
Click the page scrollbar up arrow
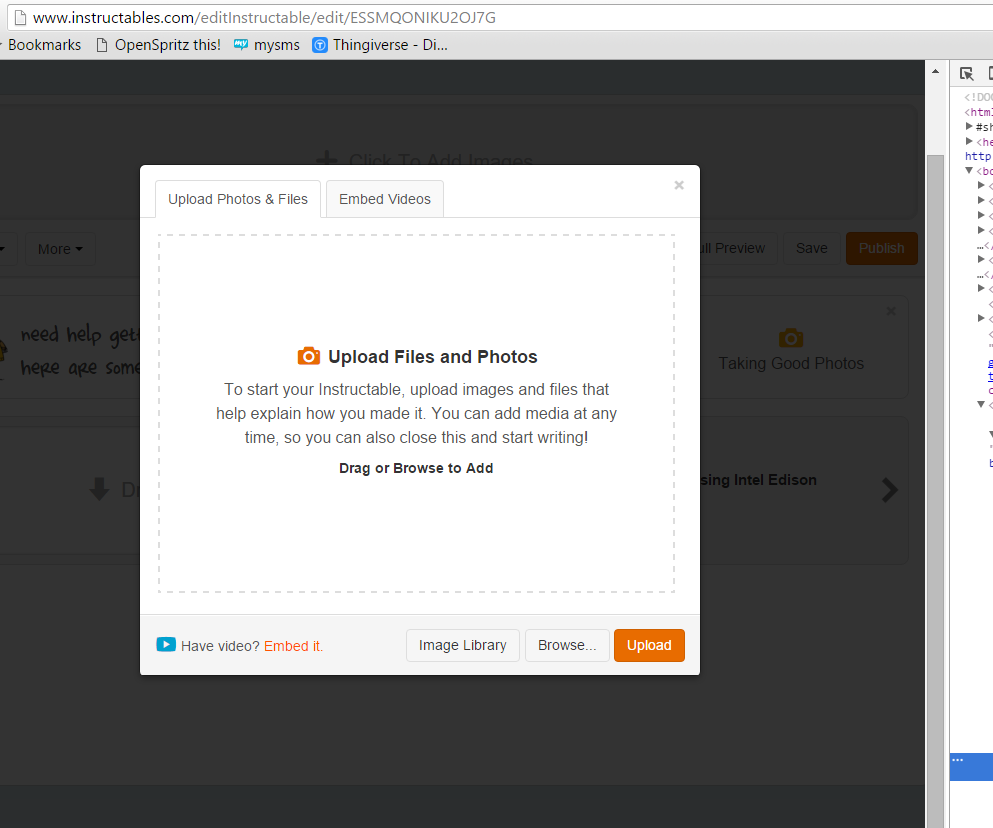935,72
